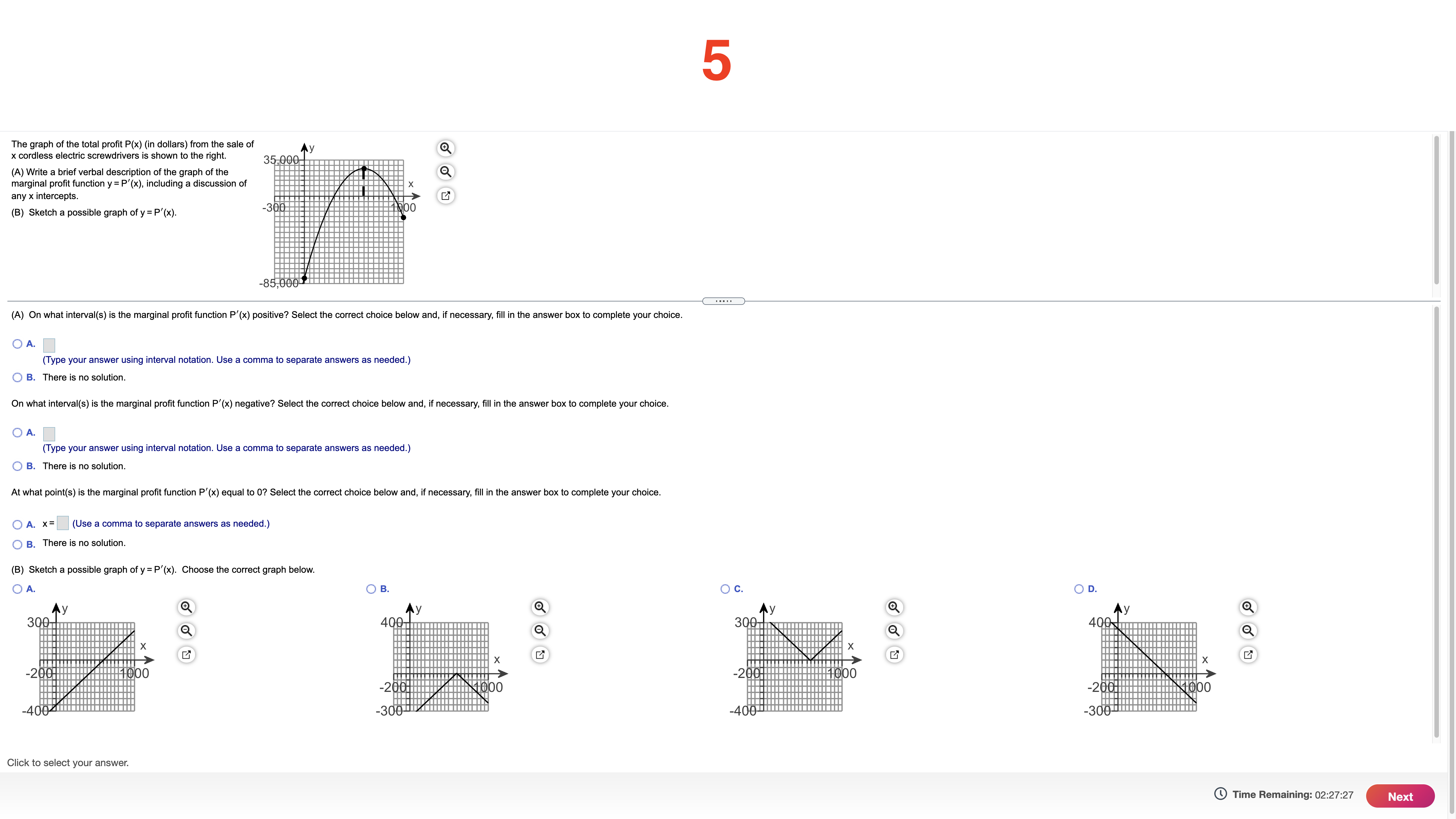Click the clock icon beside Time Remaining

(1221, 794)
